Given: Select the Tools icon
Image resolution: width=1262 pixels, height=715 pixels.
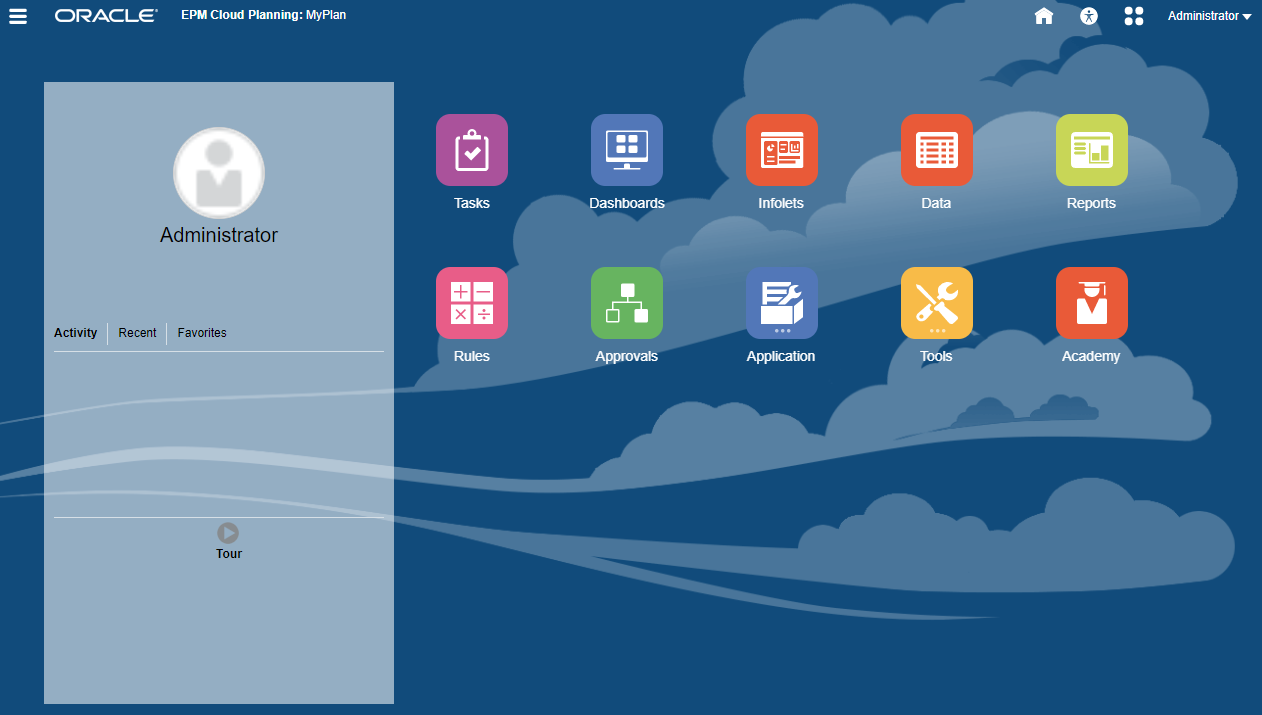Looking at the screenshot, I should [x=936, y=302].
